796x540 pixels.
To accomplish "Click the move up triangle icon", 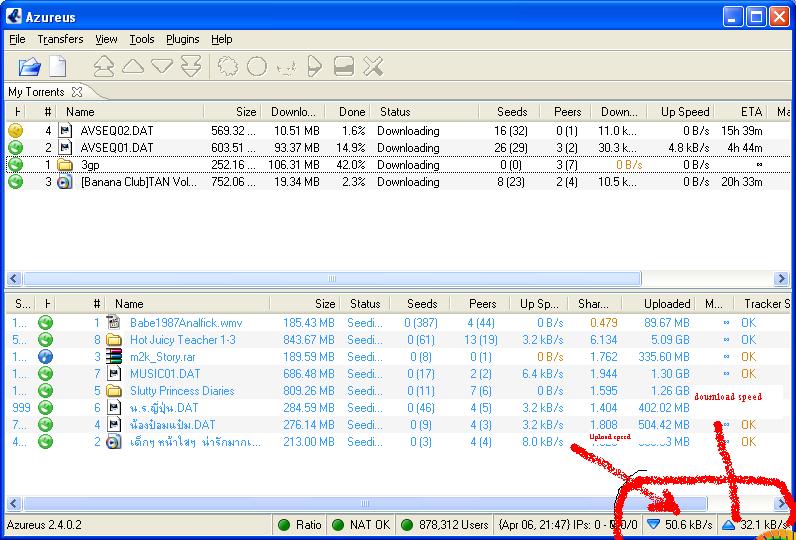I will tap(133, 65).
